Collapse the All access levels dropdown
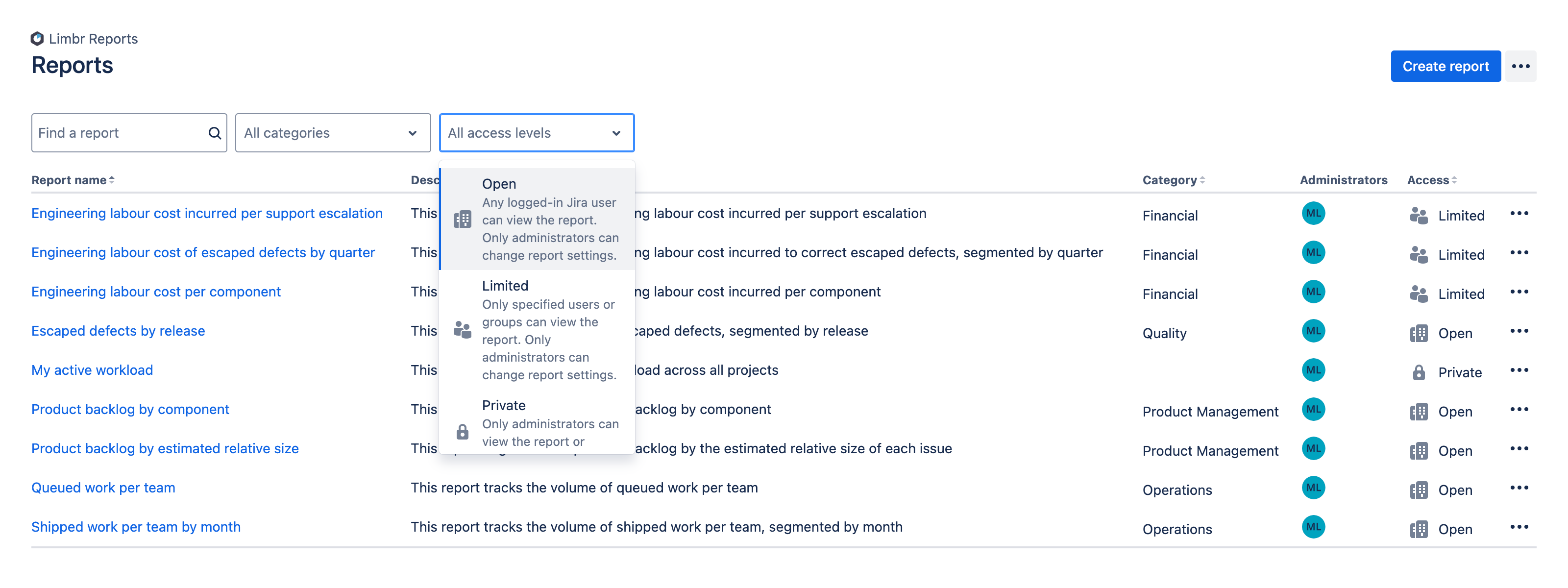The height and width of the screenshot is (588, 1568). tap(536, 133)
